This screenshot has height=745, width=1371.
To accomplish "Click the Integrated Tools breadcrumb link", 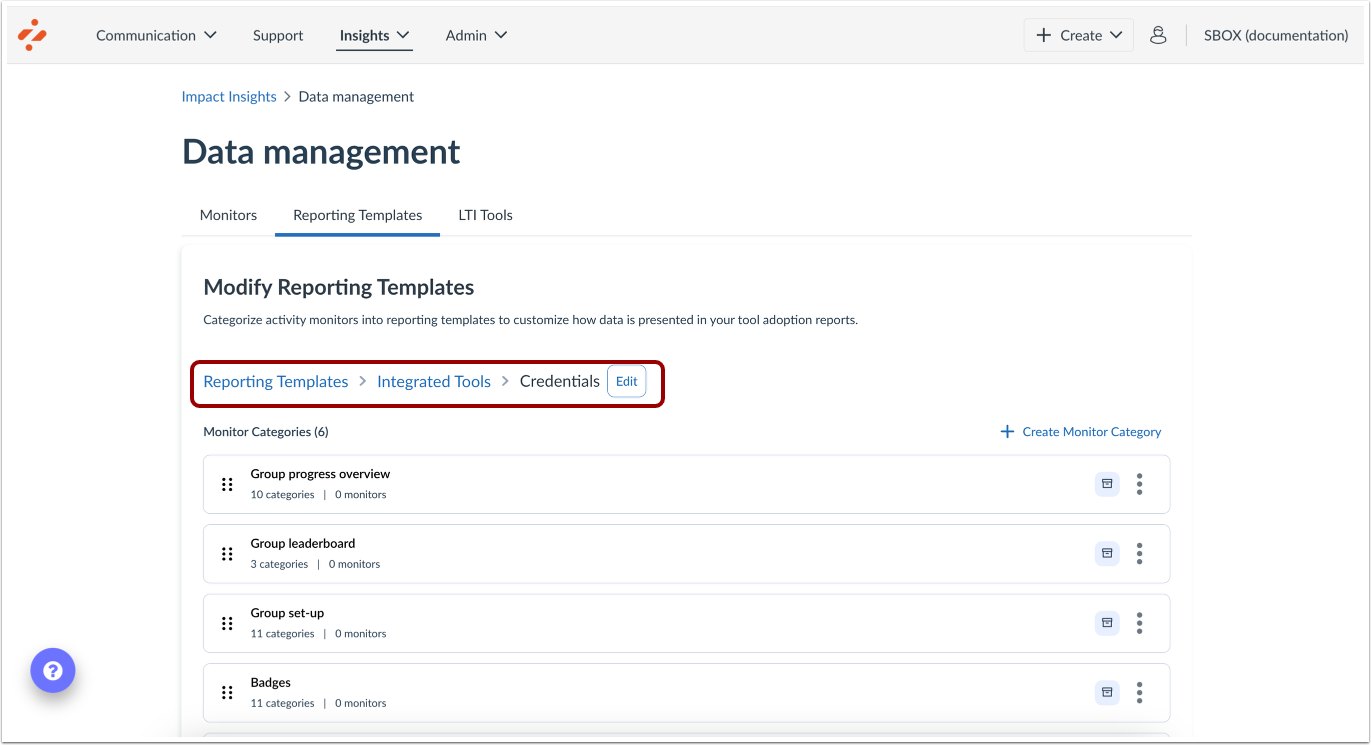I will (x=433, y=381).
